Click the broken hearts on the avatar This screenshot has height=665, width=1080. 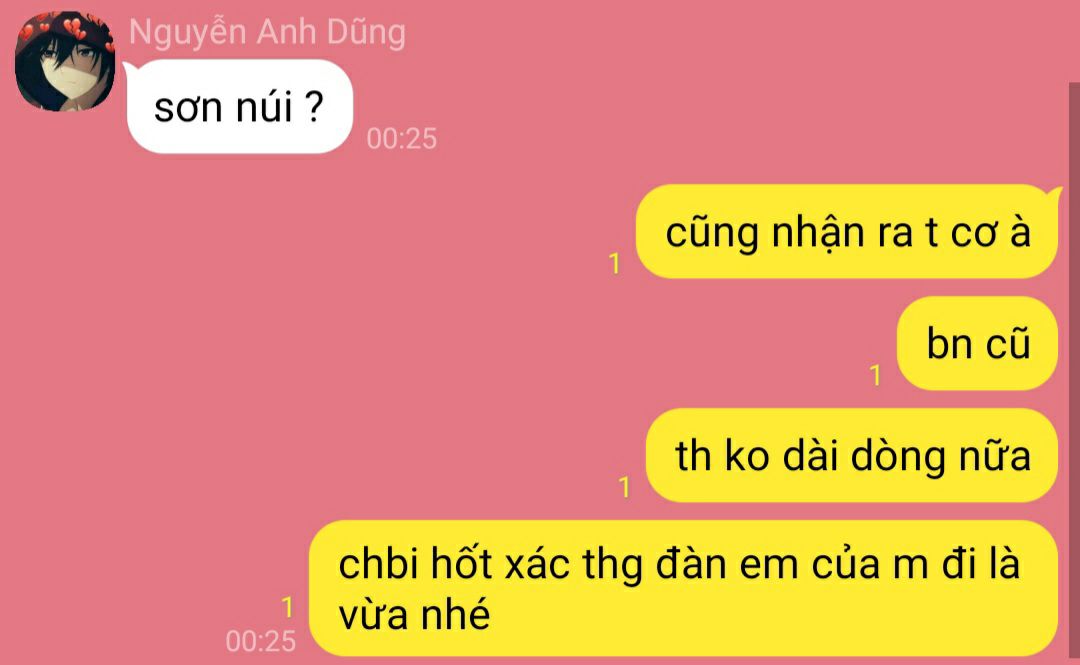74,29
